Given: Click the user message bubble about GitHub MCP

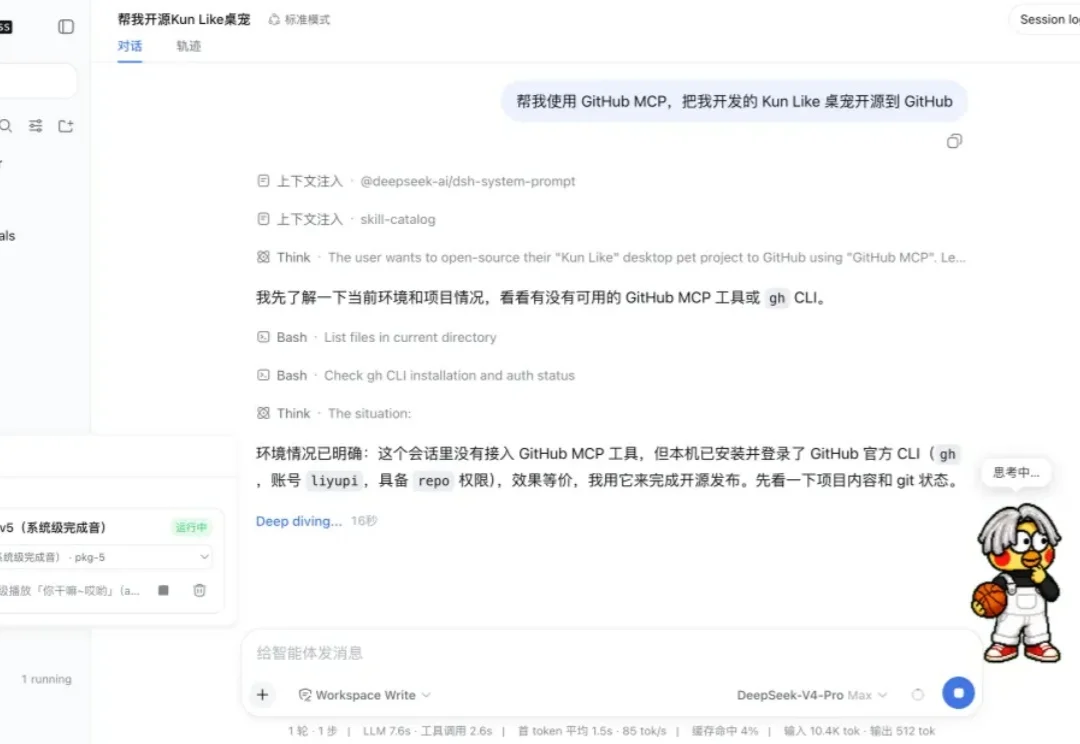Looking at the screenshot, I should coord(734,102).
